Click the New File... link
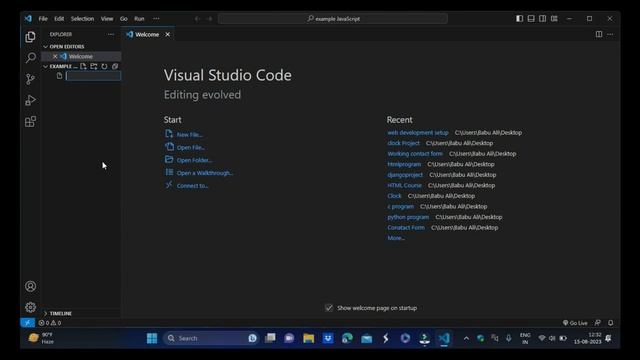 point(190,135)
